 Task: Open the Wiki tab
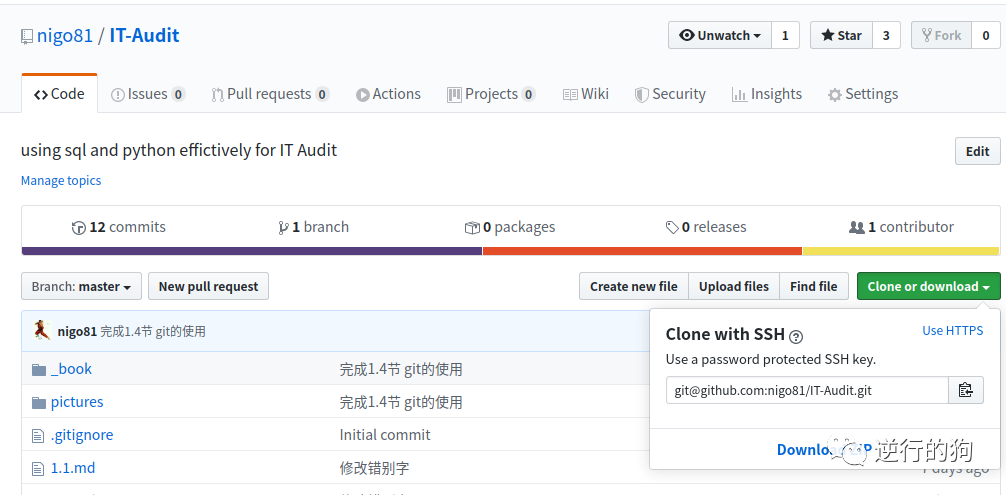click(586, 94)
